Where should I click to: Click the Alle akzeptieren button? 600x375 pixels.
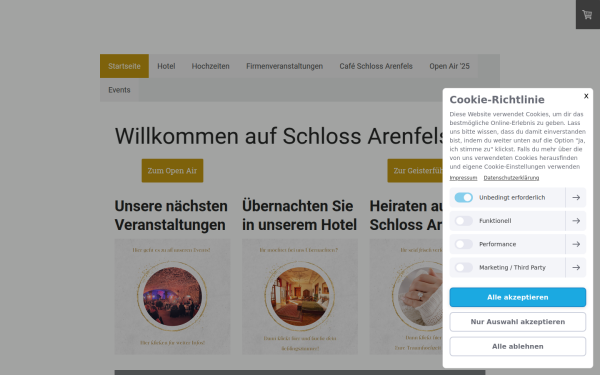(517, 297)
